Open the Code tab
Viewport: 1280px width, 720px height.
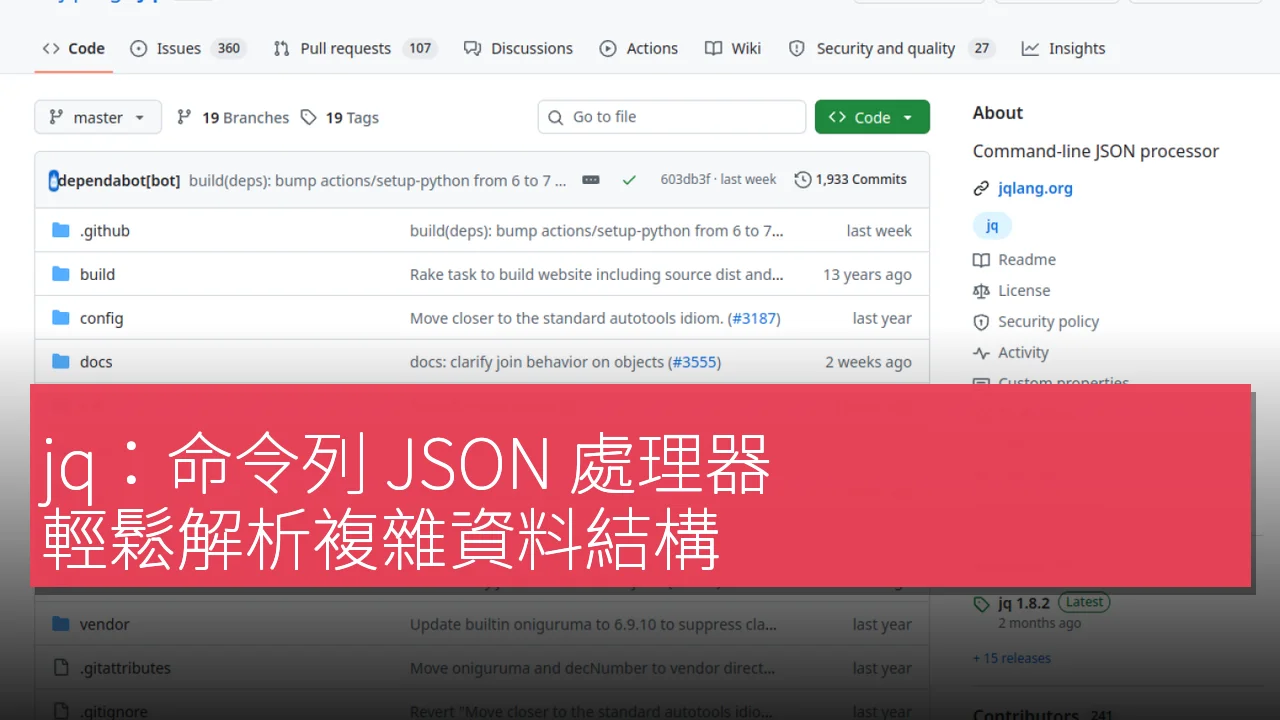coord(73,48)
